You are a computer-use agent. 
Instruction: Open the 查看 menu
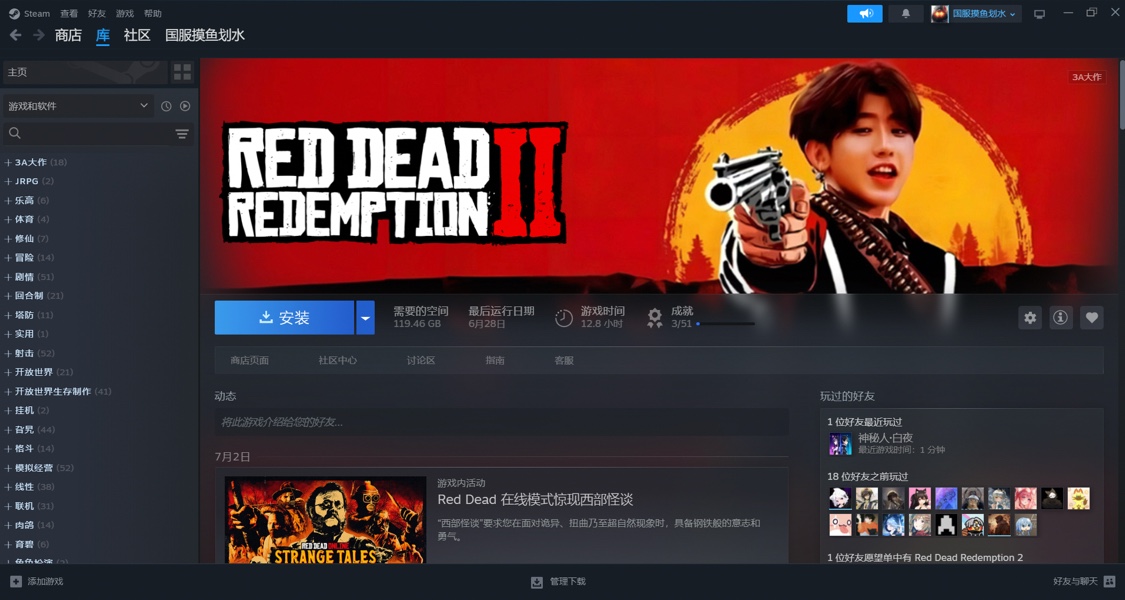(69, 14)
